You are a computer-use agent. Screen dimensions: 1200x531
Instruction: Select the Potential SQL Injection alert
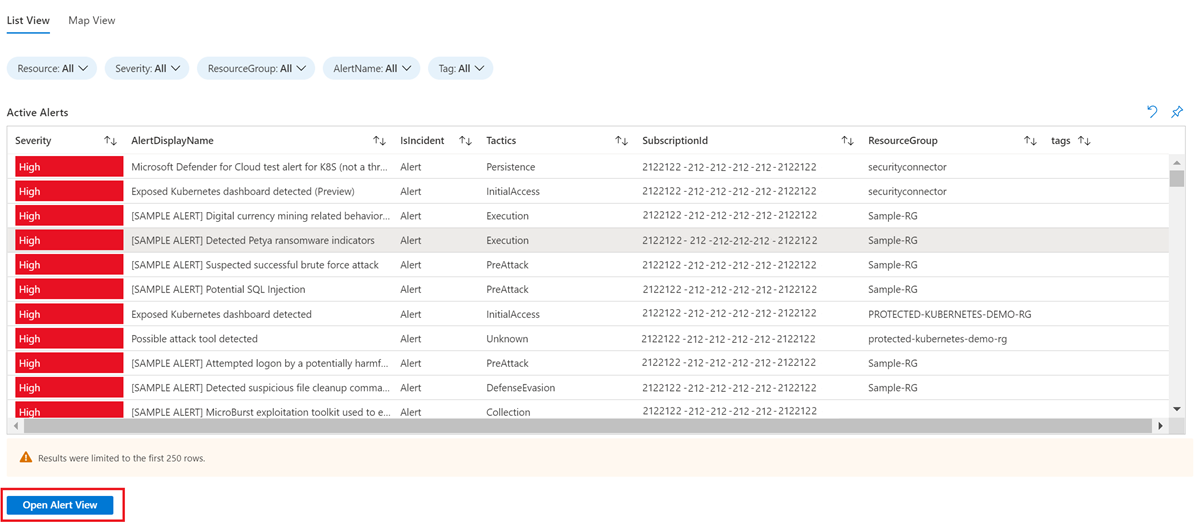click(x=588, y=289)
